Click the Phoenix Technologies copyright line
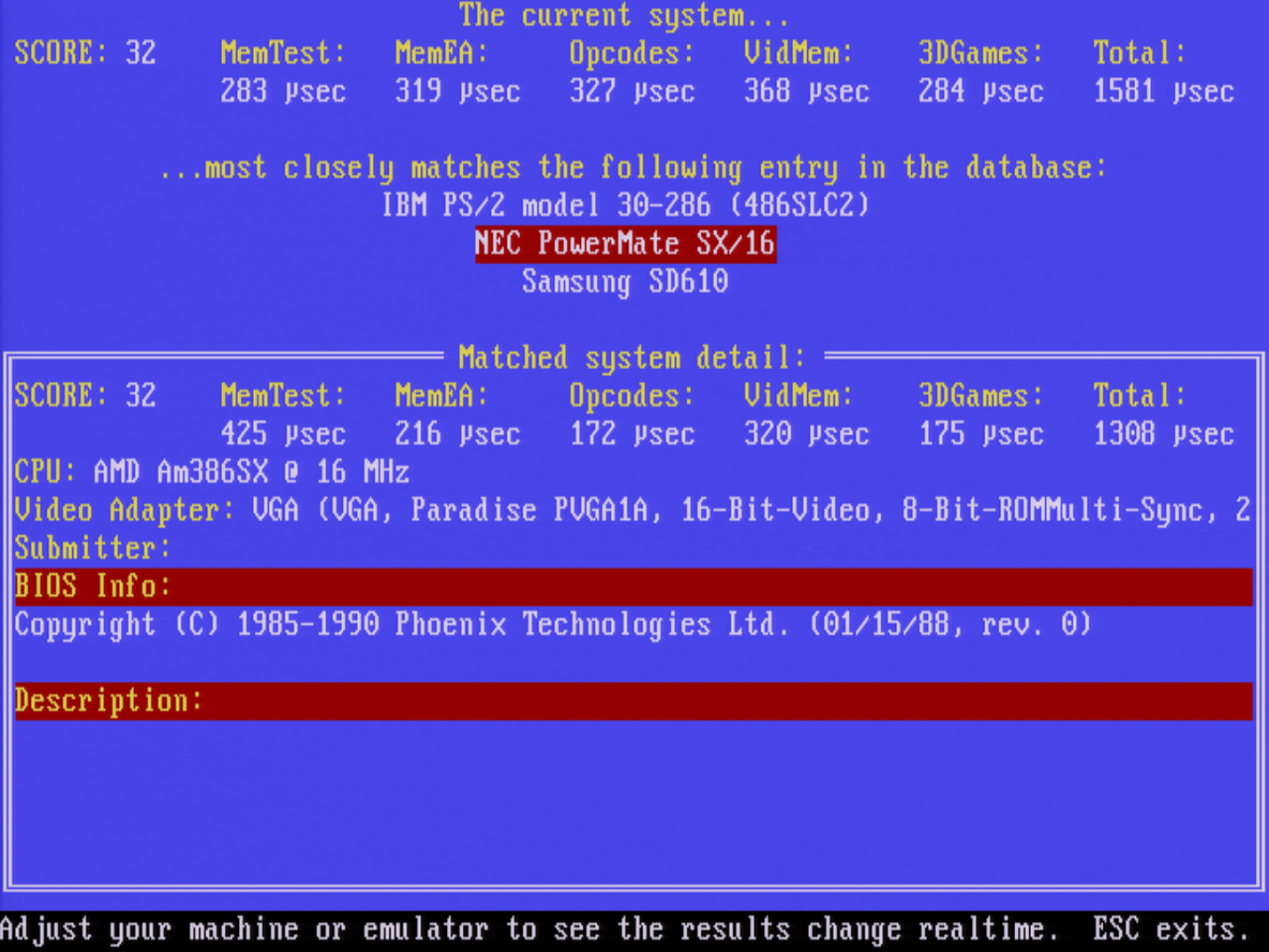The width and height of the screenshot is (1269, 952). tap(553, 625)
